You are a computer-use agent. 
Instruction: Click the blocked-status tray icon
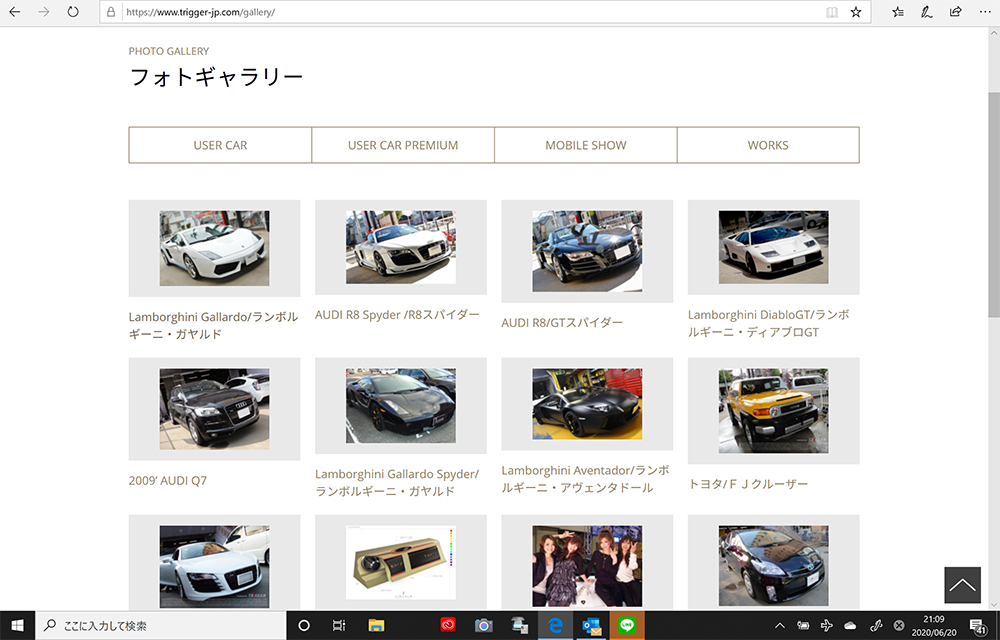899,625
